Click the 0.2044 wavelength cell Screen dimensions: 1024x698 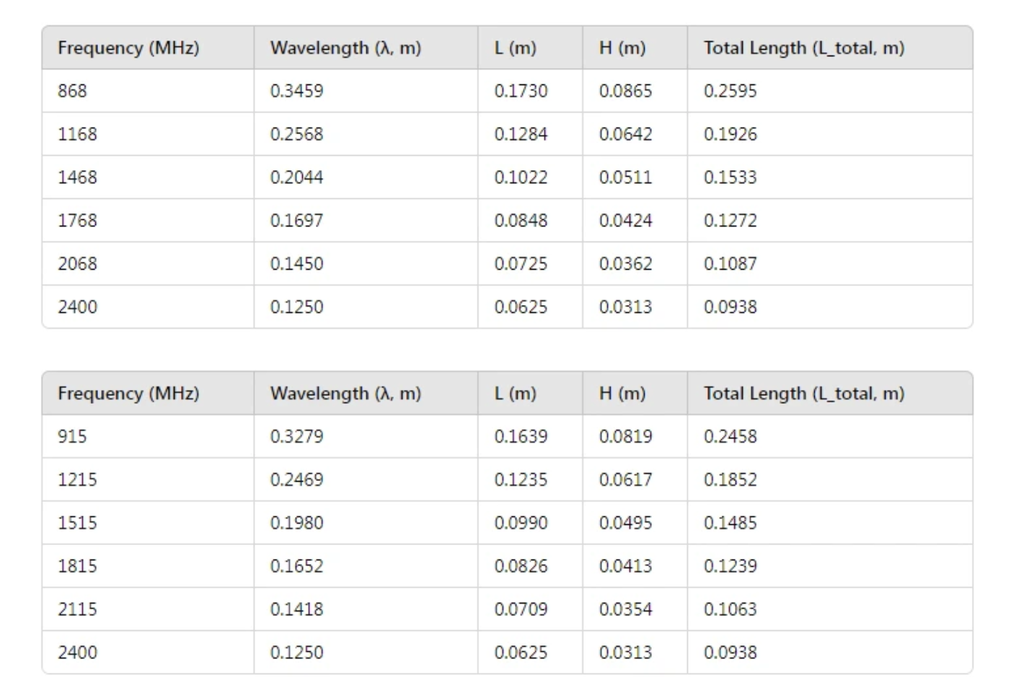[x=297, y=177]
